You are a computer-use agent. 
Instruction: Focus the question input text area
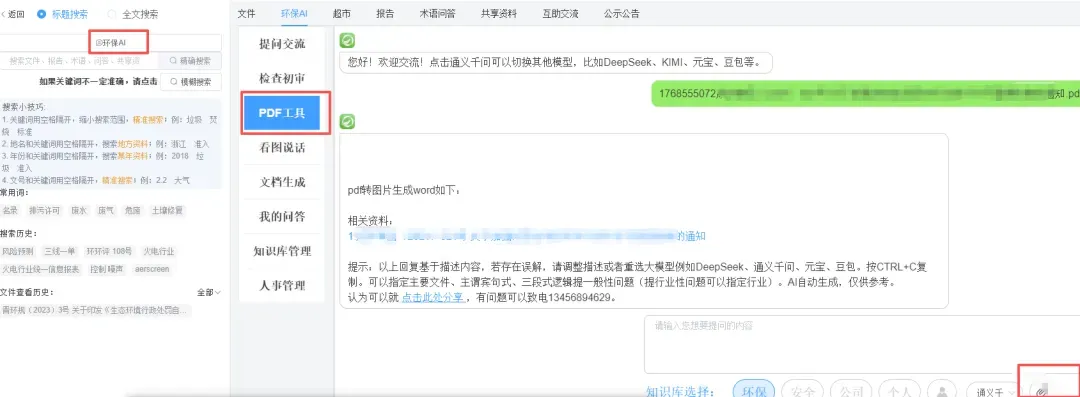(862, 344)
